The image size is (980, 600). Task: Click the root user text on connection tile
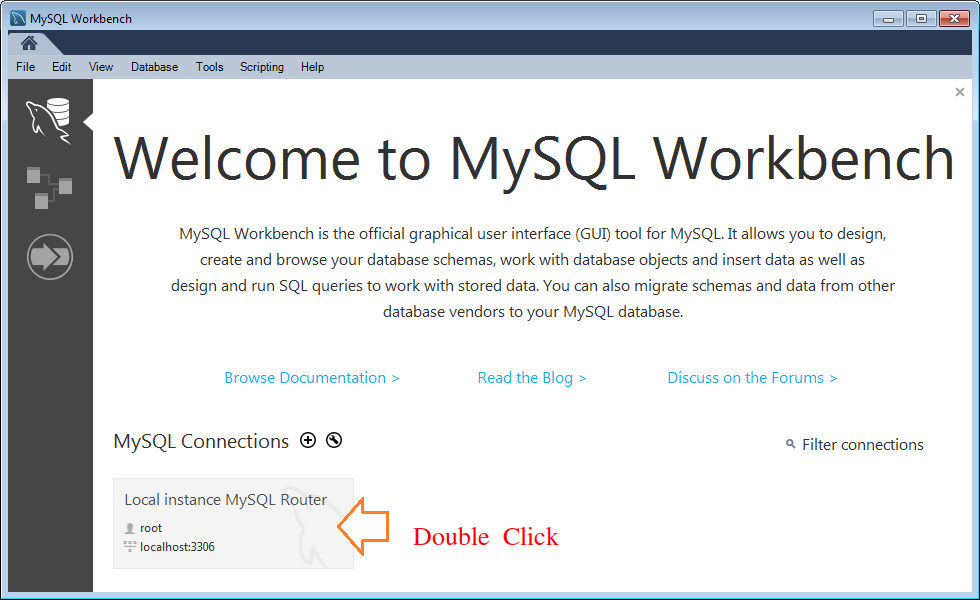[151, 528]
